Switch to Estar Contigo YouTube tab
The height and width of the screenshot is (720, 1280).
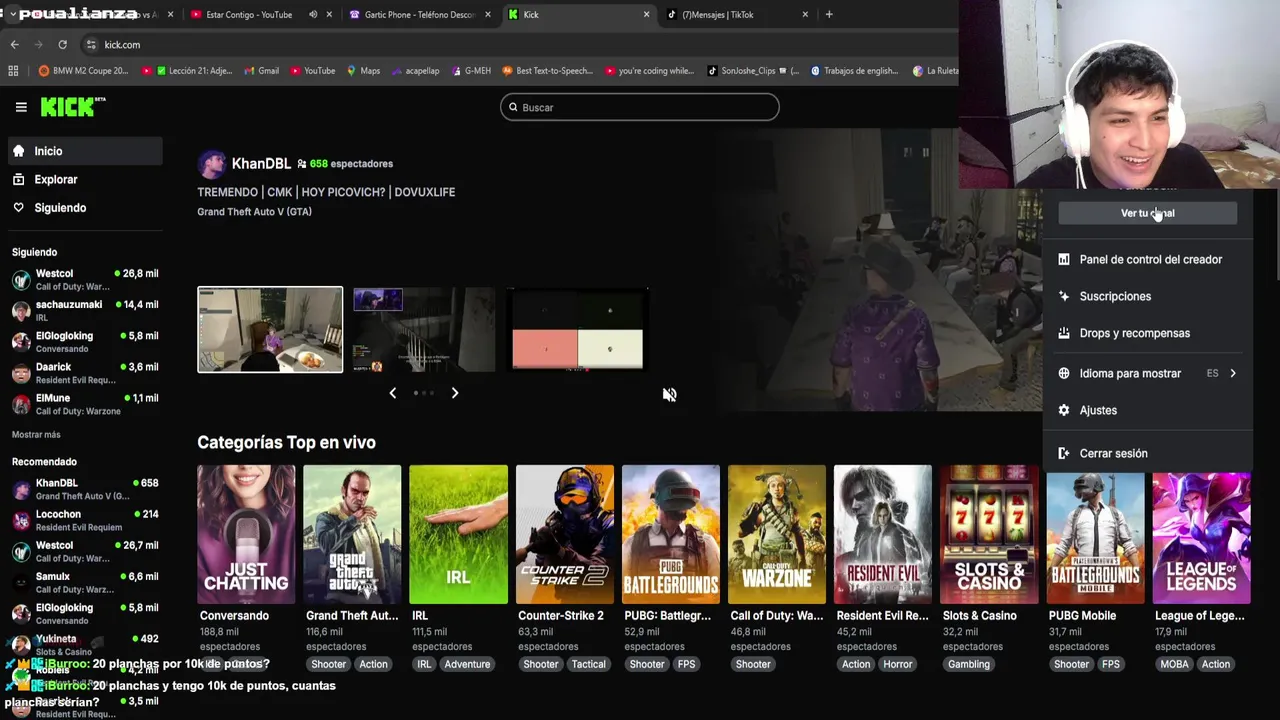tap(248, 14)
